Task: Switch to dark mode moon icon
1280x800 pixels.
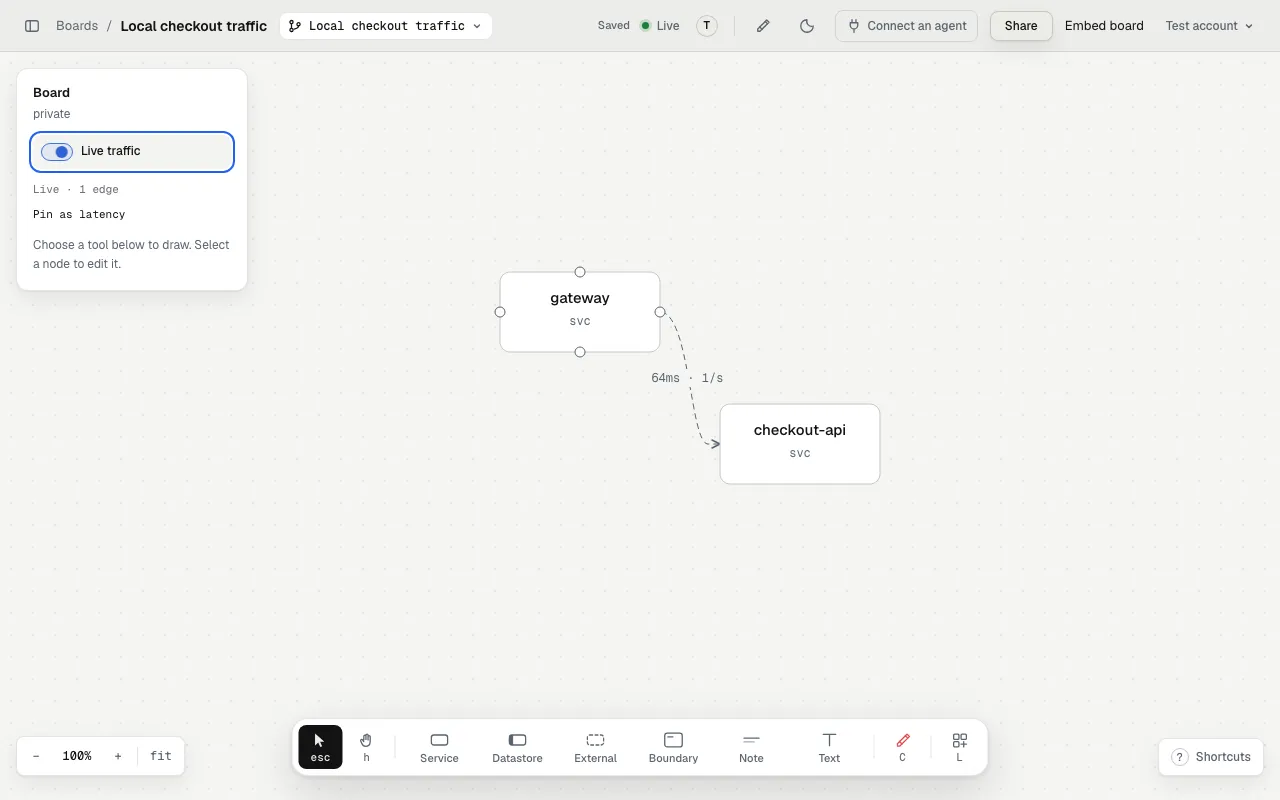Action: (807, 26)
